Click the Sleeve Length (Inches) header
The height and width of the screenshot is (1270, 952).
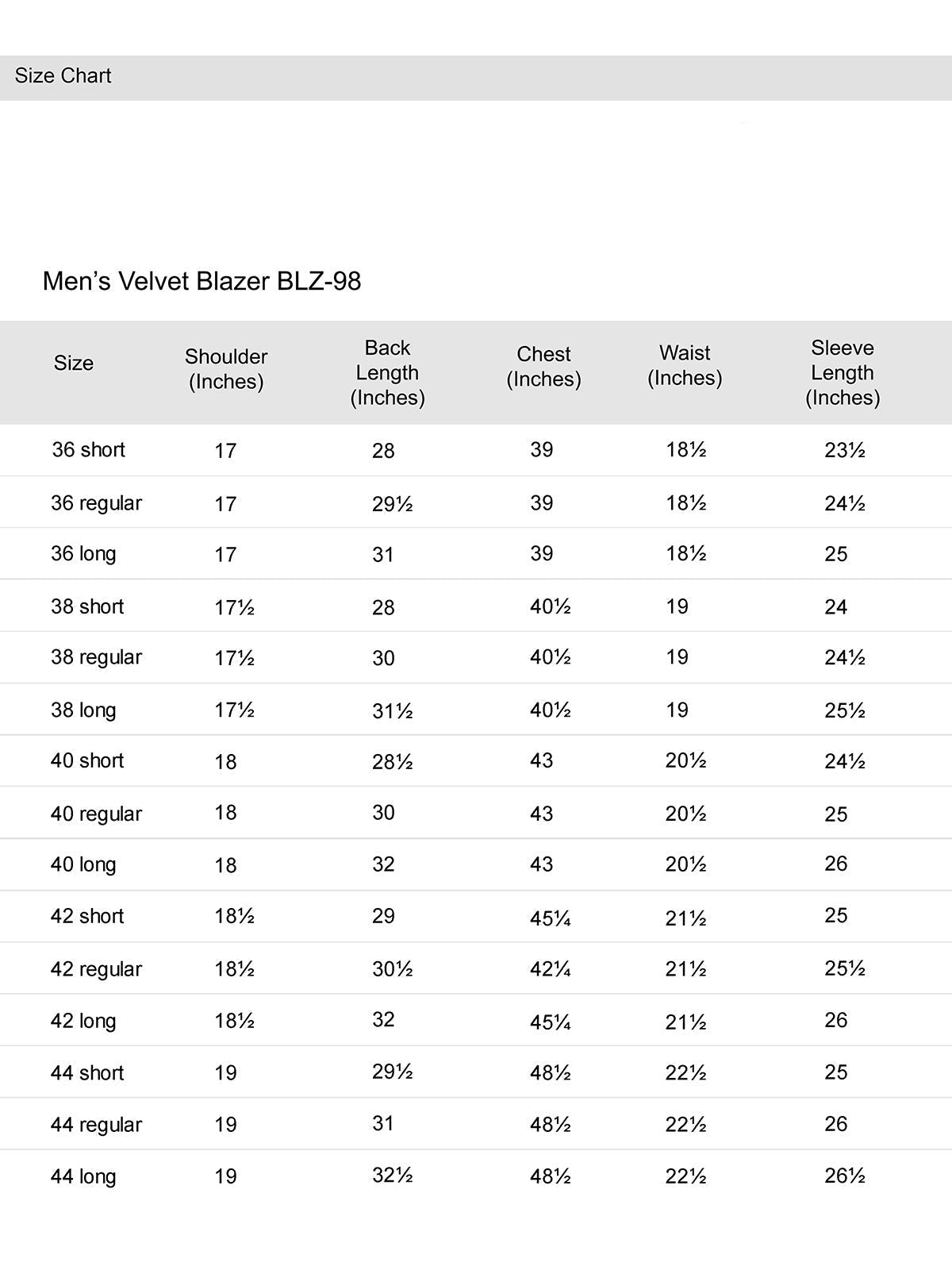pos(843,372)
